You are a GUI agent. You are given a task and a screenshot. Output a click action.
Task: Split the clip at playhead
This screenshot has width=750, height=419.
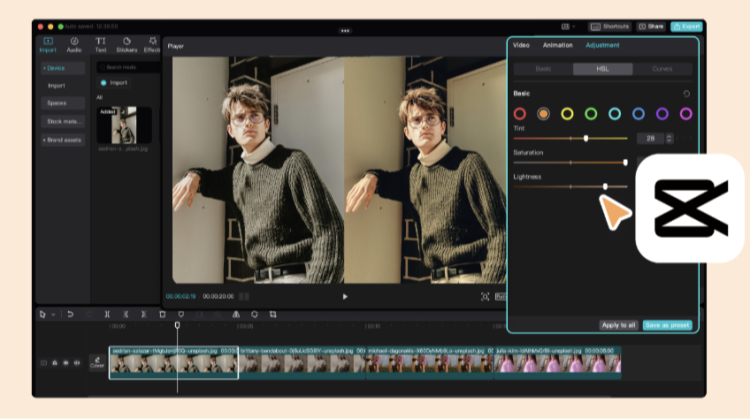pyautogui.click(x=107, y=314)
